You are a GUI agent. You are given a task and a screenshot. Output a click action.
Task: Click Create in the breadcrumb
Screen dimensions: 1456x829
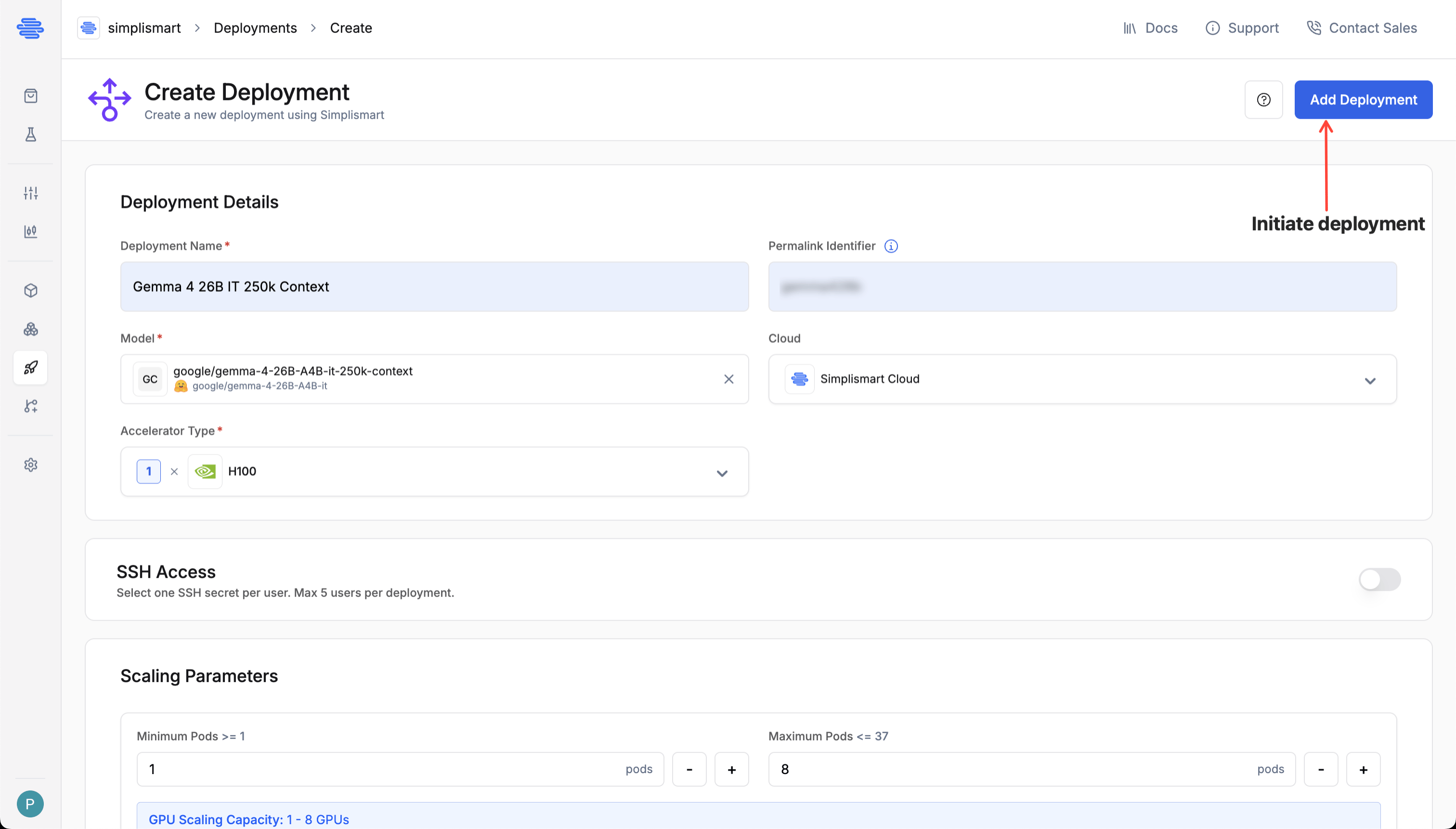[351, 28]
